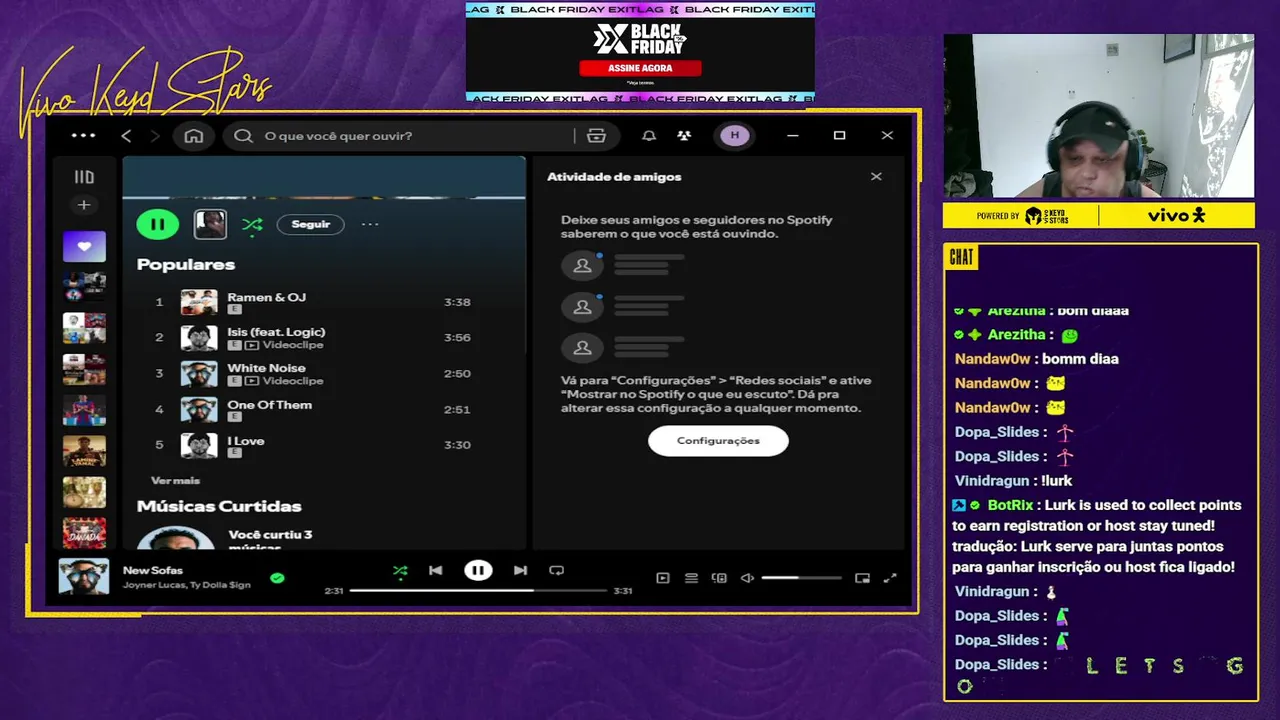
Task: Expand list with 'Ver mais'
Action: pyautogui.click(x=175, y=481)
